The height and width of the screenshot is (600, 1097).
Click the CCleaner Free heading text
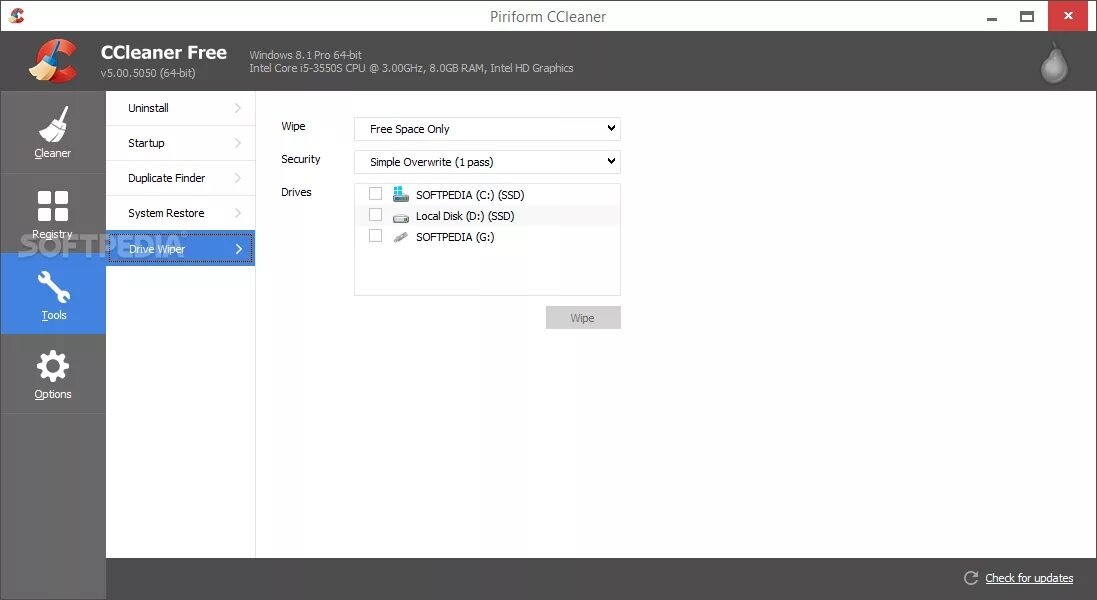[164, 52]
